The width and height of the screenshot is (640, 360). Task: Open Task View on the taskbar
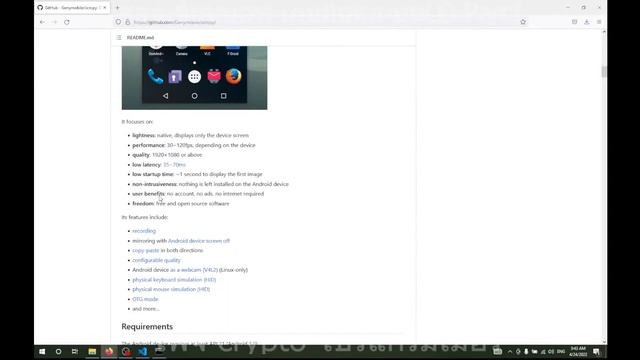pyautogui.click(x=75, y=351)
